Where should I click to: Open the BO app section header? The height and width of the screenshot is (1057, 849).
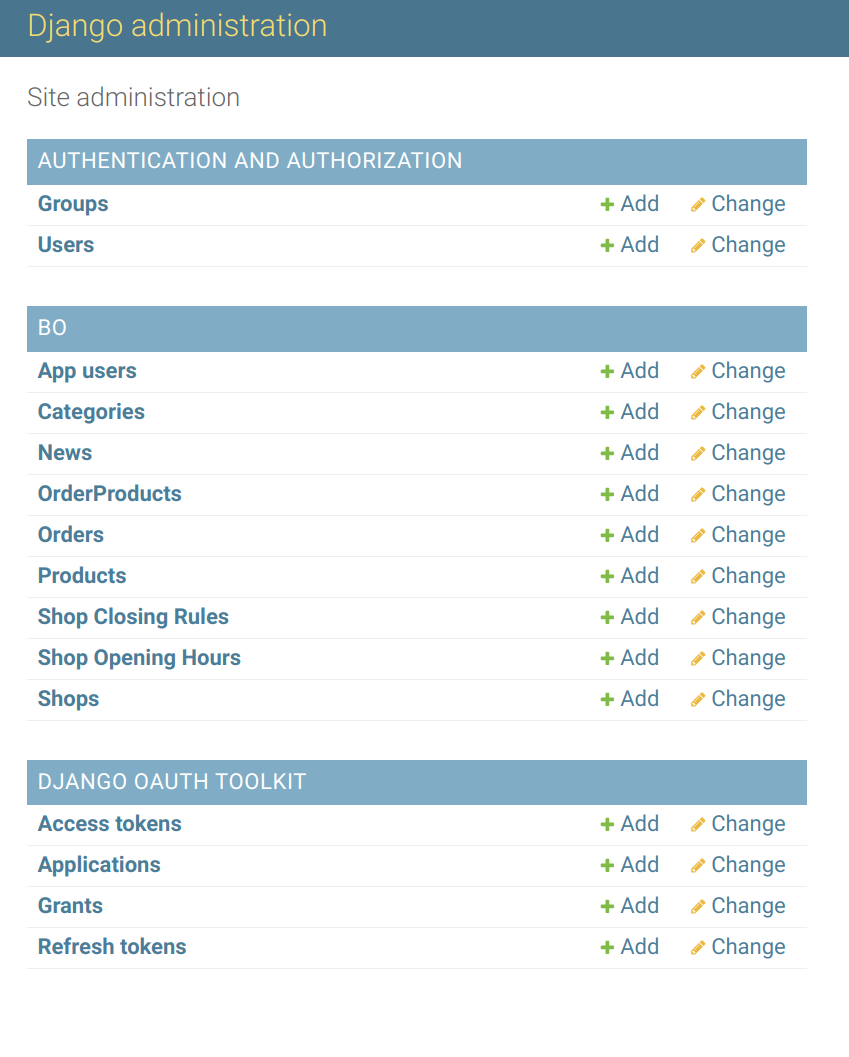tap(52, 328)
